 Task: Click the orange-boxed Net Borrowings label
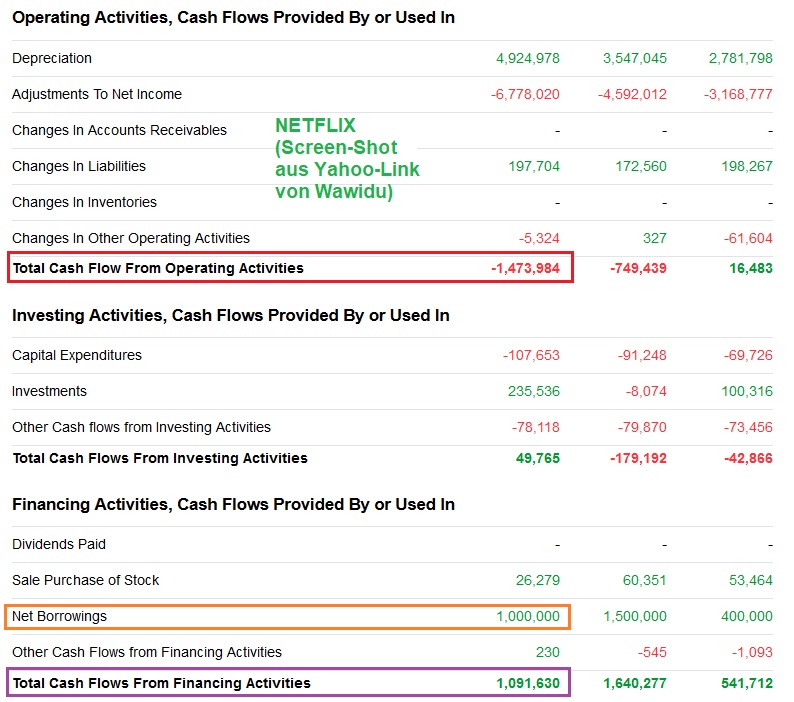(60, 616)
